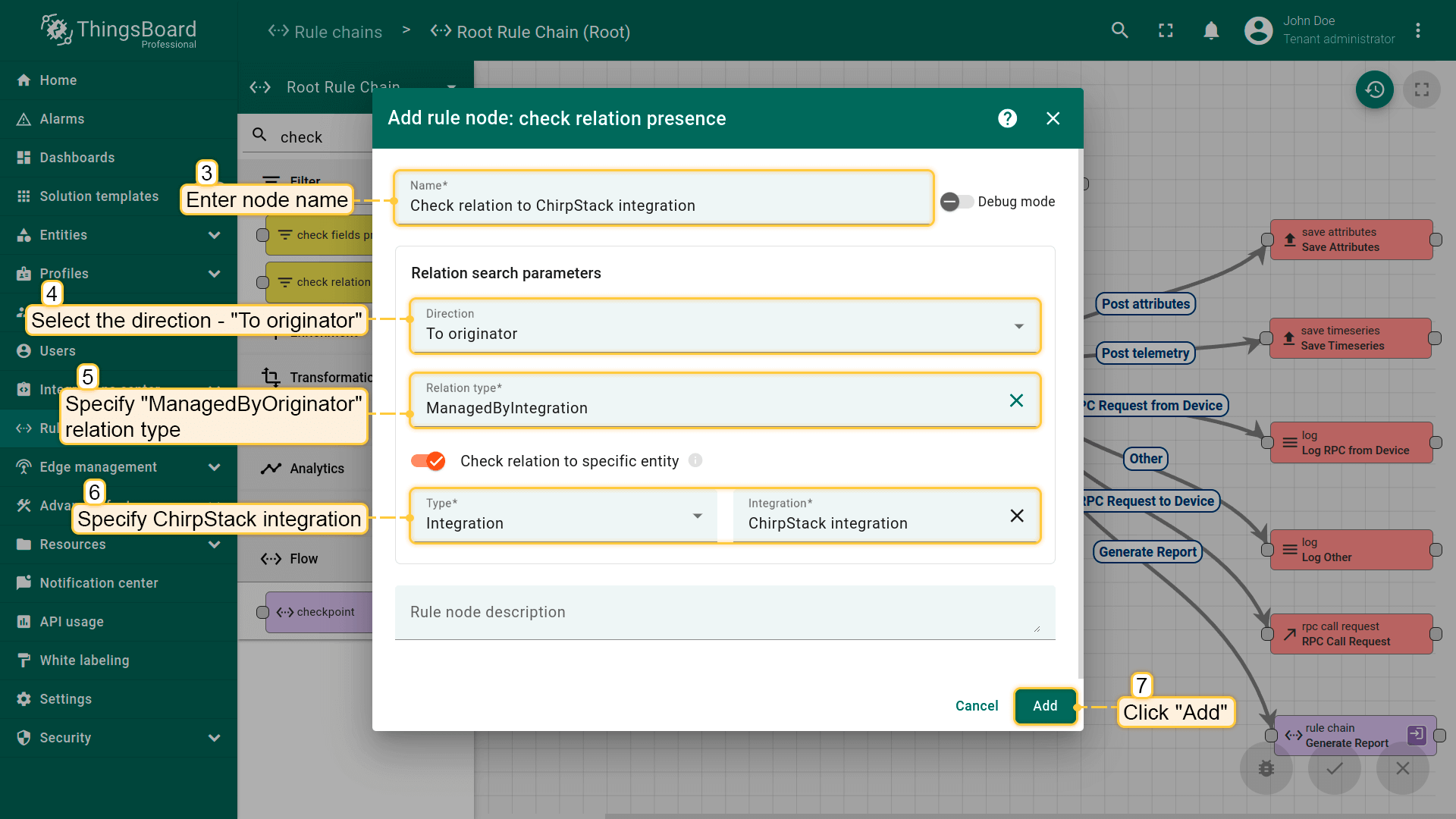Image resolution: width=1456 pixels, height=819 pixels.
Task: Enable the Debug mode toggle
Action: tap(956, 202)
